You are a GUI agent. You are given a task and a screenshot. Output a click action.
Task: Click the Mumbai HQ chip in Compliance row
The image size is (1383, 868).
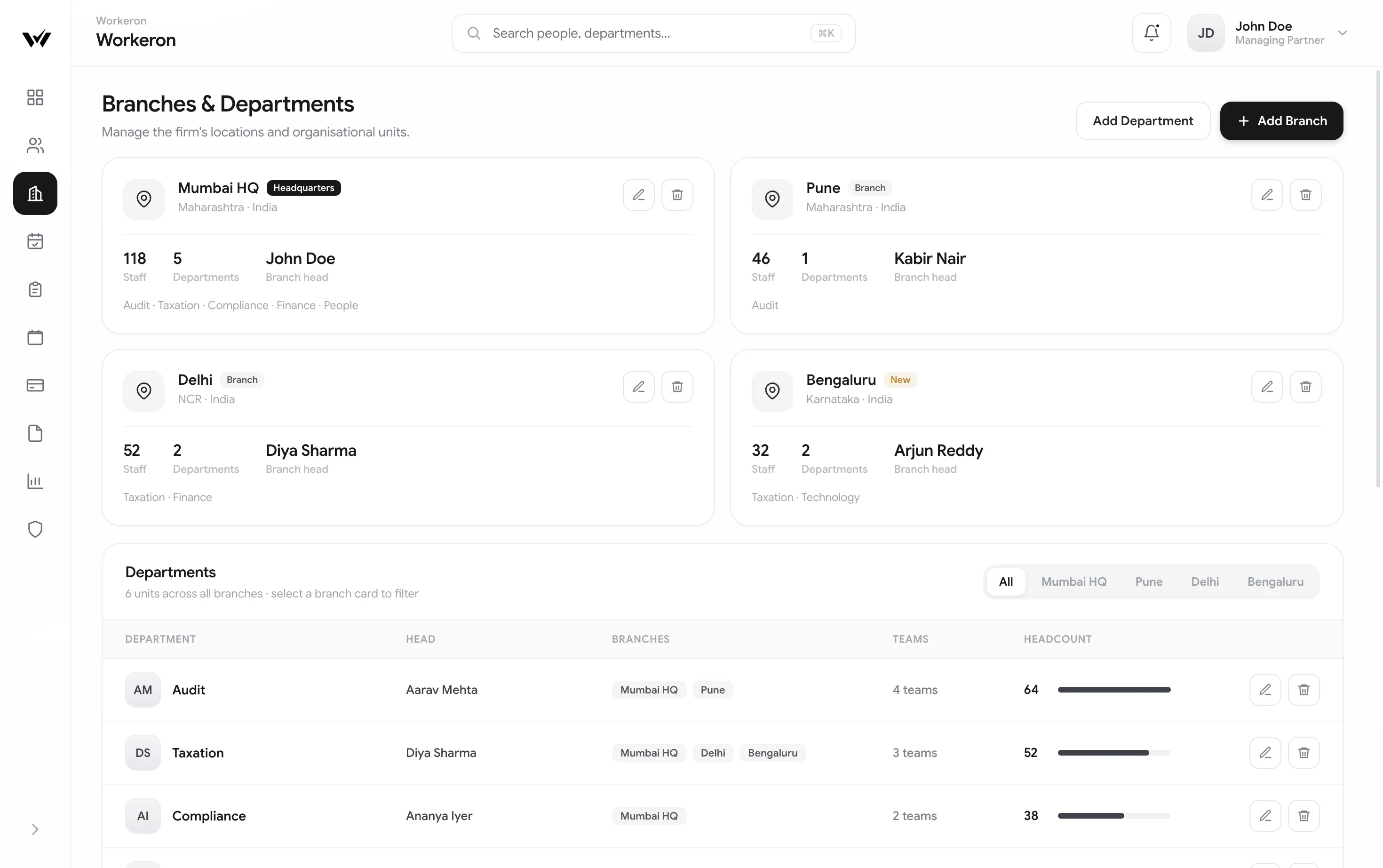tap(649, 816)
